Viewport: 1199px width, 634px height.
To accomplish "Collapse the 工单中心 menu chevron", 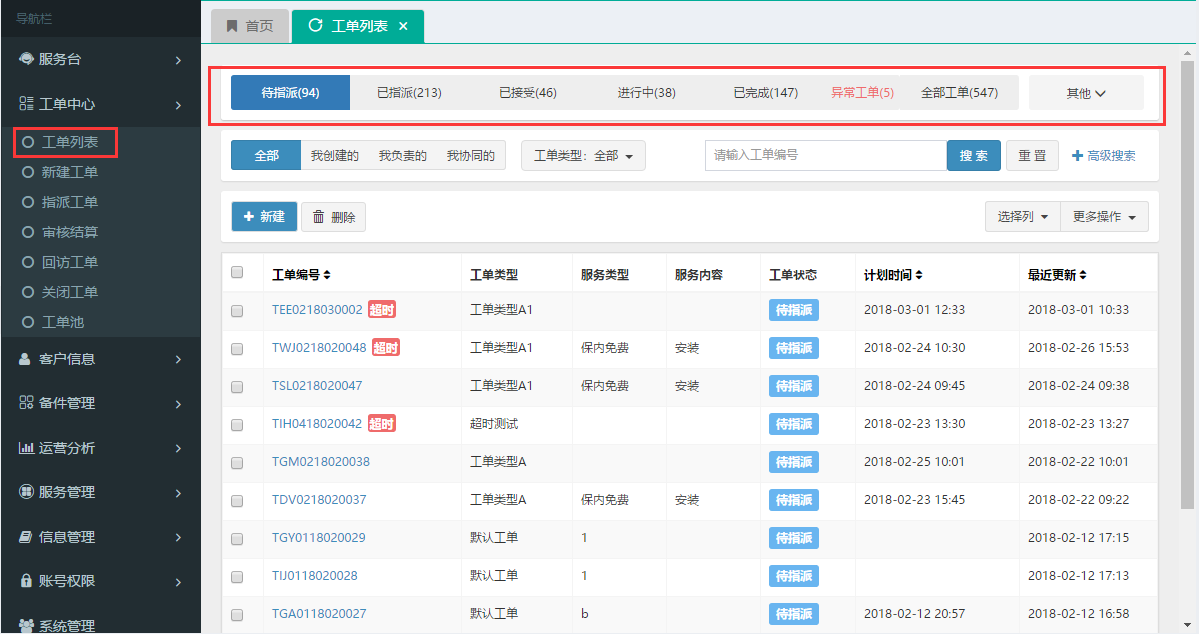I will (178, 105).
